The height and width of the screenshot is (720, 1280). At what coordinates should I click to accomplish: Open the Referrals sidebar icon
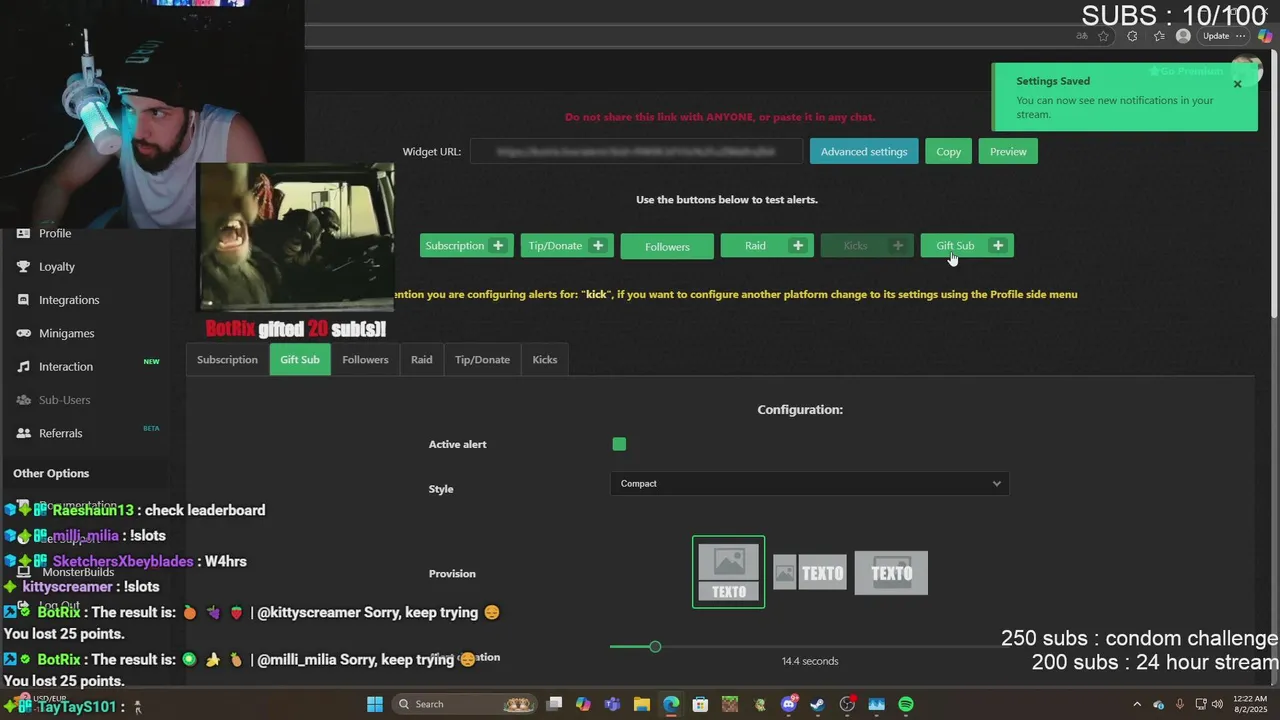(x=24, y=433)
